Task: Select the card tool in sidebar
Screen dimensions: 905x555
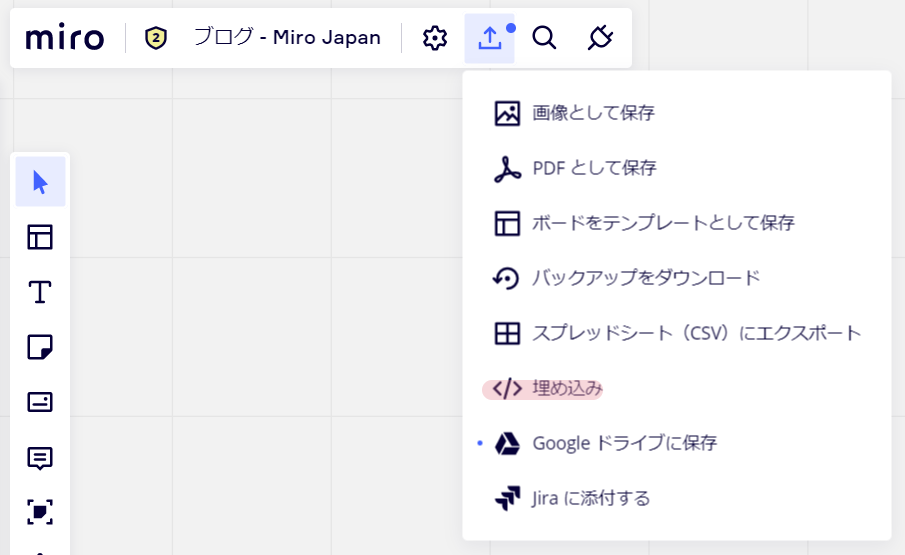Action: point(40,402)
